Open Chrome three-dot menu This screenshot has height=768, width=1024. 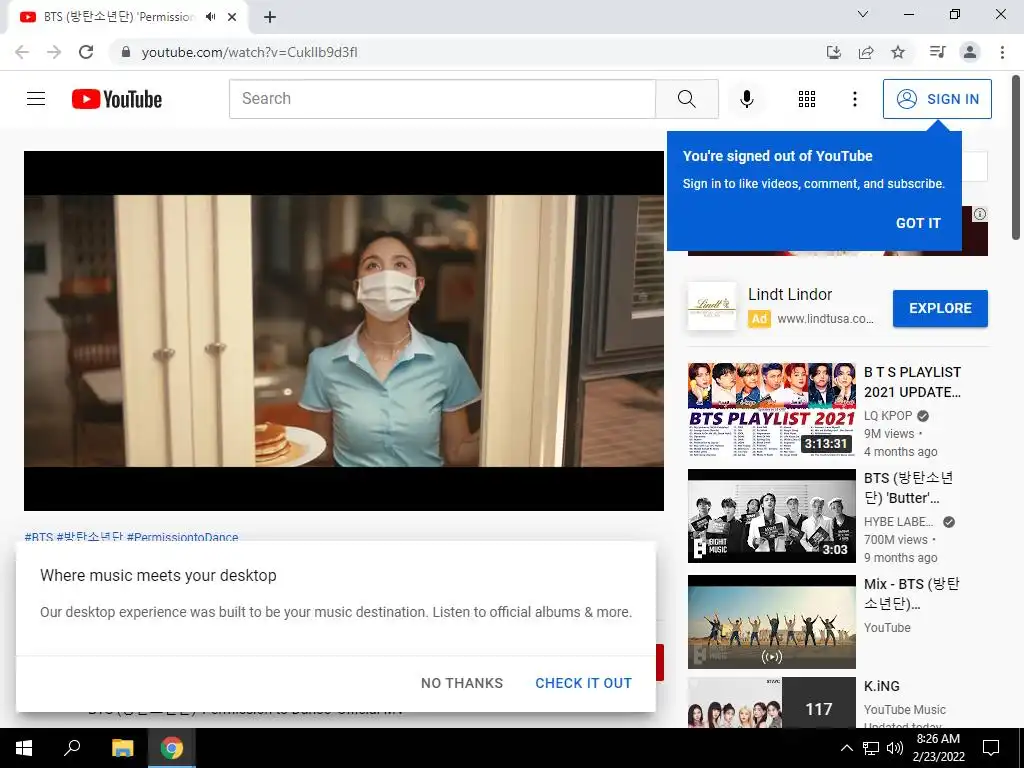pyautogui.click(x=1002, y=52)
